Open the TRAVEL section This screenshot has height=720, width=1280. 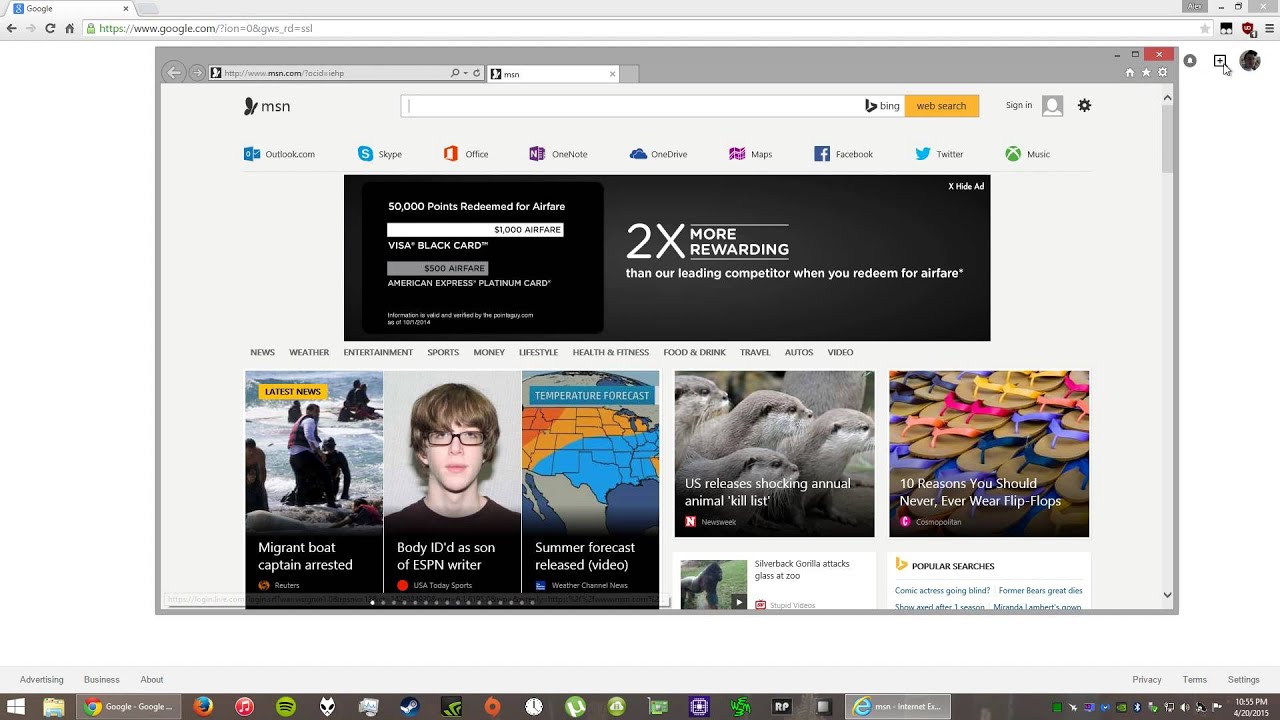click(755, 352)
